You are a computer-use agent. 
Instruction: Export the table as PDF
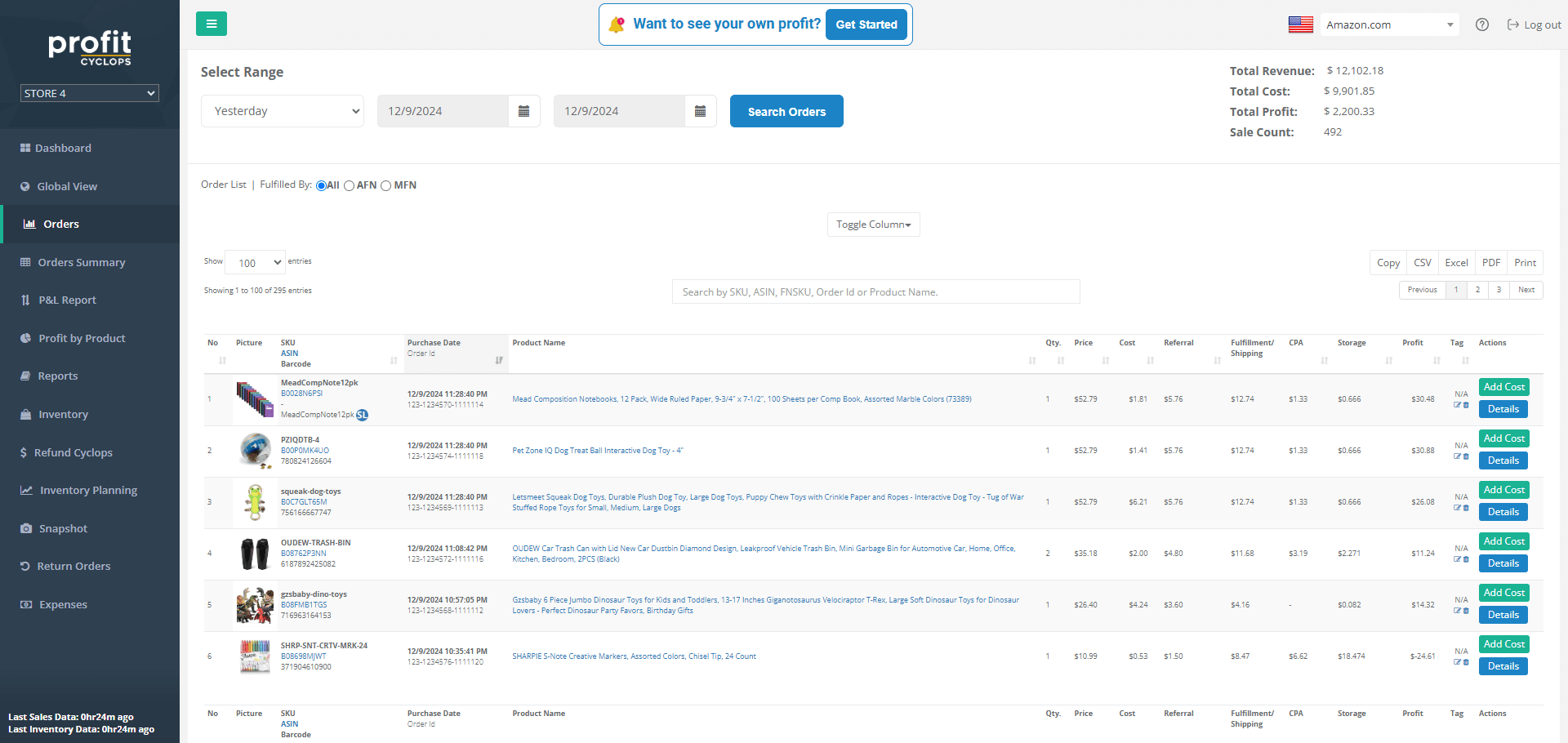coord(1491,262)
